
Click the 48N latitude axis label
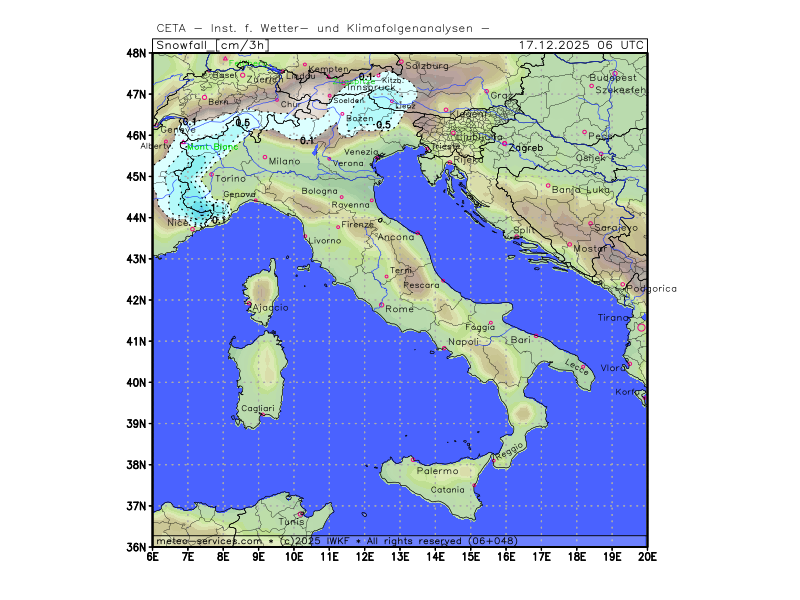136,52
